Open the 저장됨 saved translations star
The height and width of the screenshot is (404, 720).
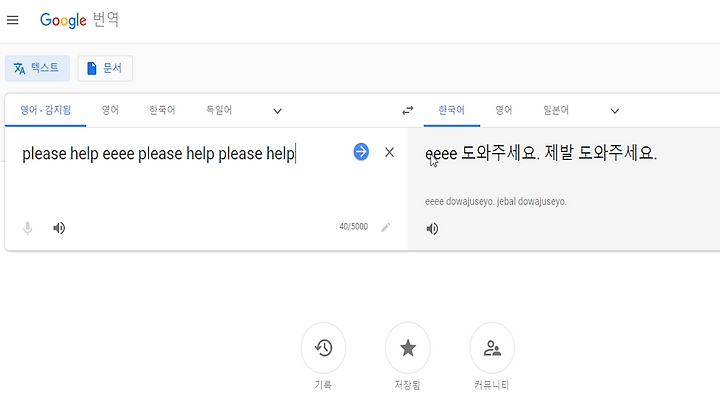pyautogui.click(x=408, y=348)
